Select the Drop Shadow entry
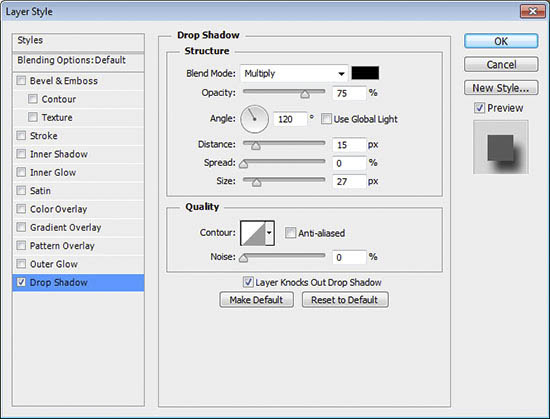The image size is (550, 419). pyautogui.click(x=78, y=282)
